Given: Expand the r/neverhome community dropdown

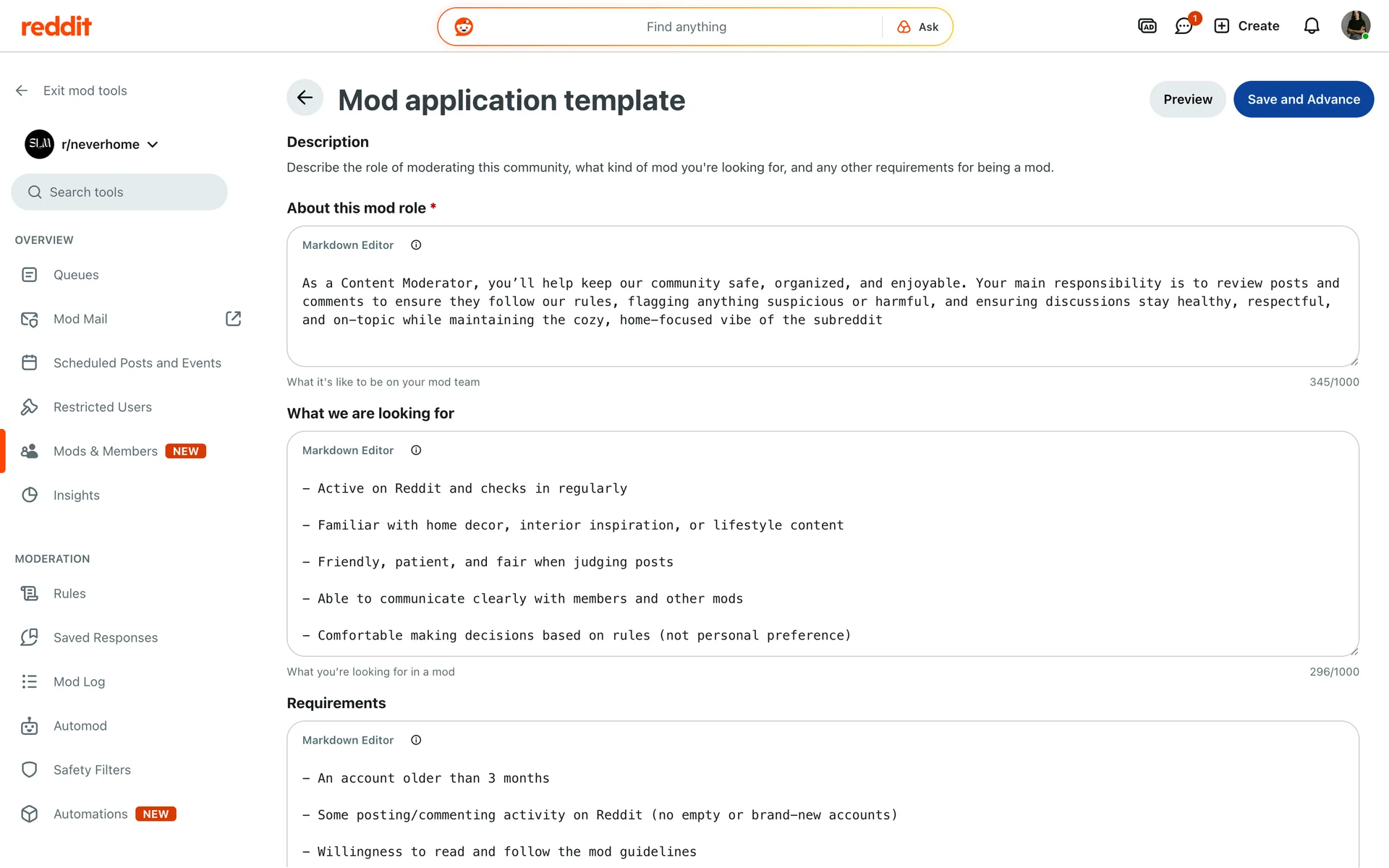Looking at the screenshot, I should (x=153, y=145).
